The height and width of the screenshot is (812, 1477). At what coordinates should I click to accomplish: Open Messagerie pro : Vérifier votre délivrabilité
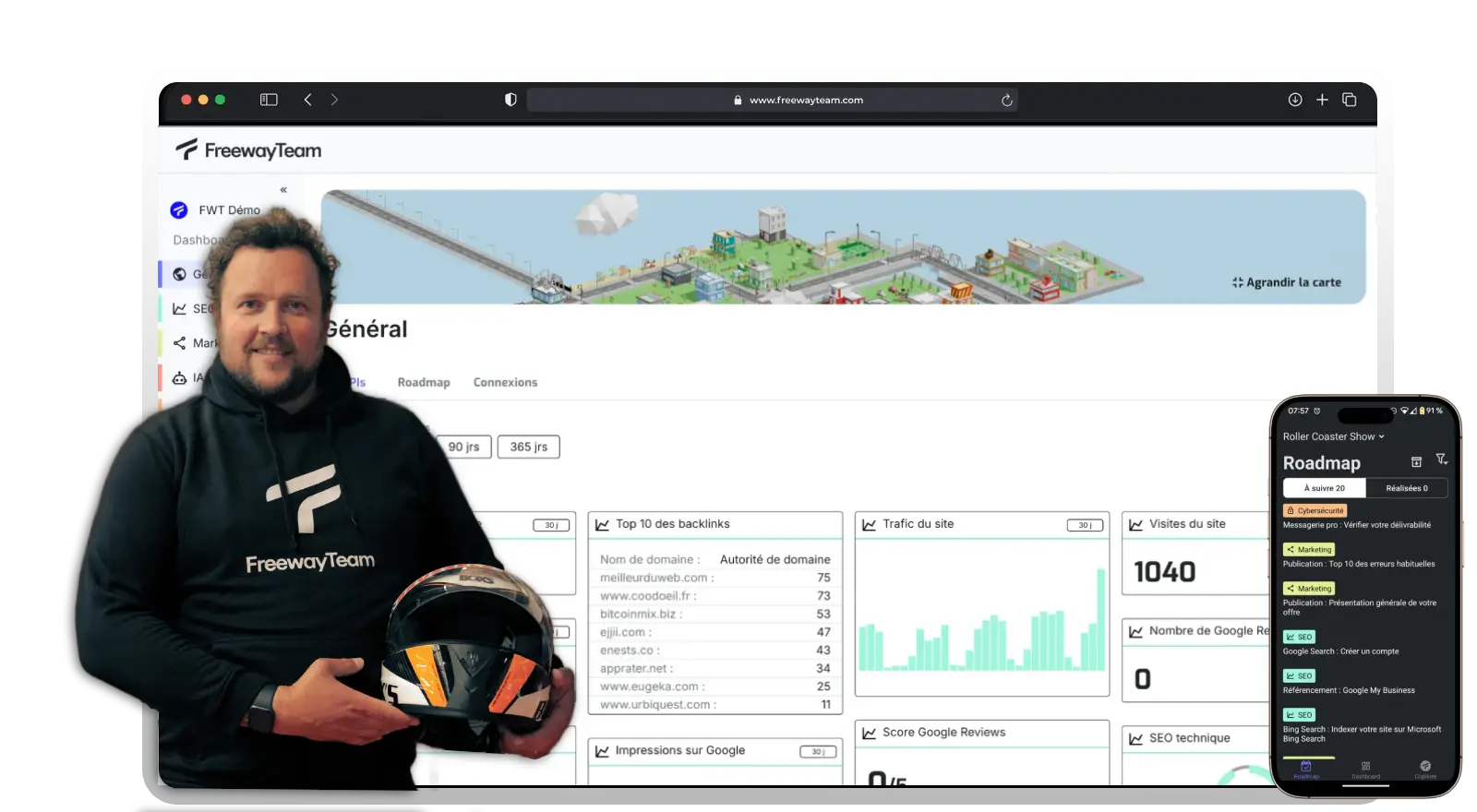1356,525
